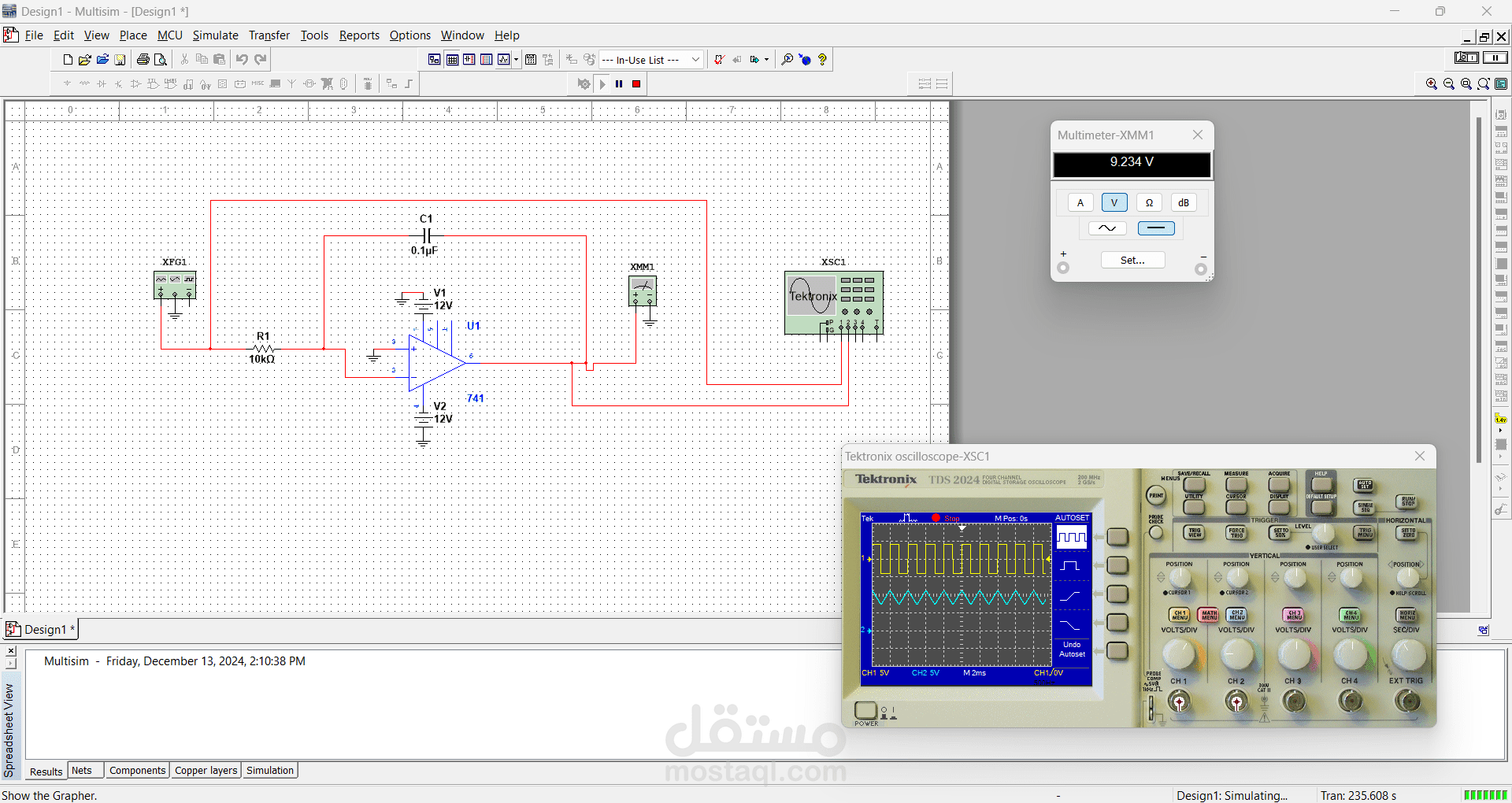Toggle MATH MENU on oscilloscope
This screenshot has height=803, width=1512.
coord(1208,615)
